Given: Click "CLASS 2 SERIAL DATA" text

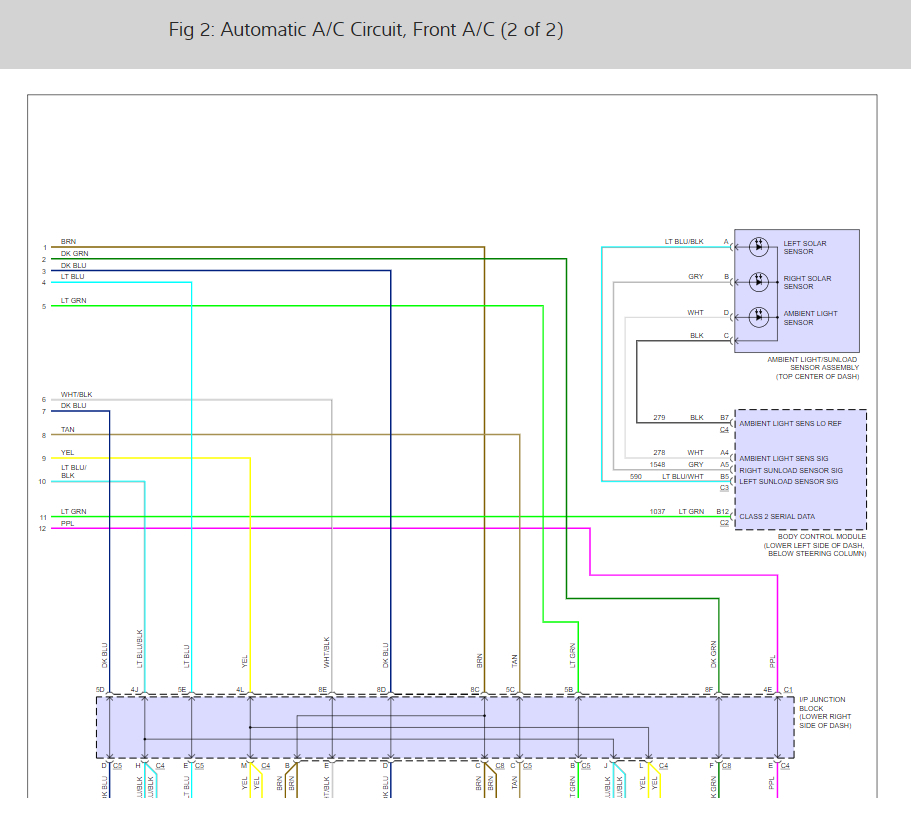Looking at the screenshot, I should [x=777, y=517].
